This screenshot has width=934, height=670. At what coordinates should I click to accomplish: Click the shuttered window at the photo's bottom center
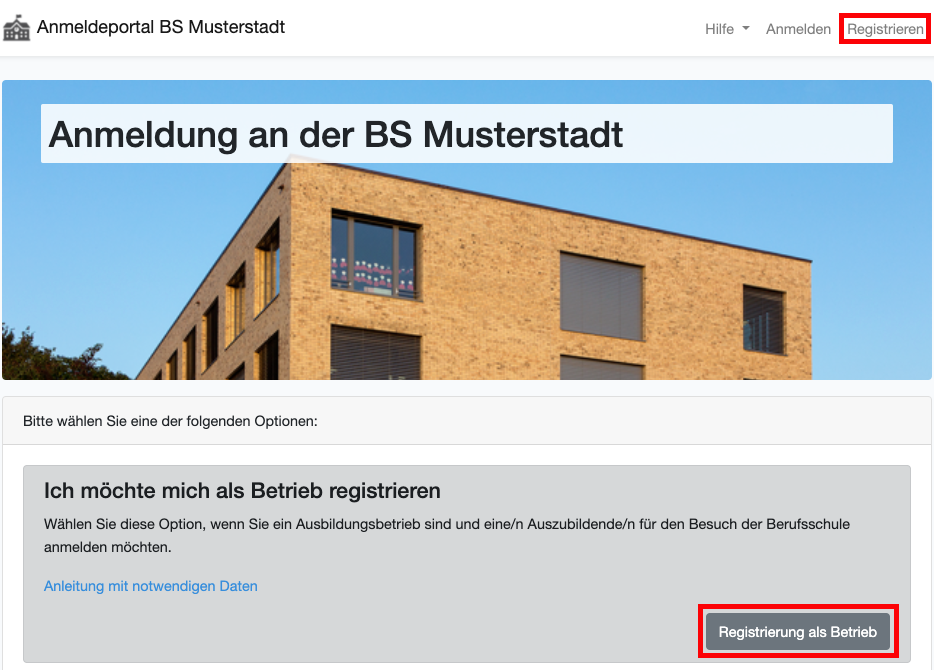point(600,367)
